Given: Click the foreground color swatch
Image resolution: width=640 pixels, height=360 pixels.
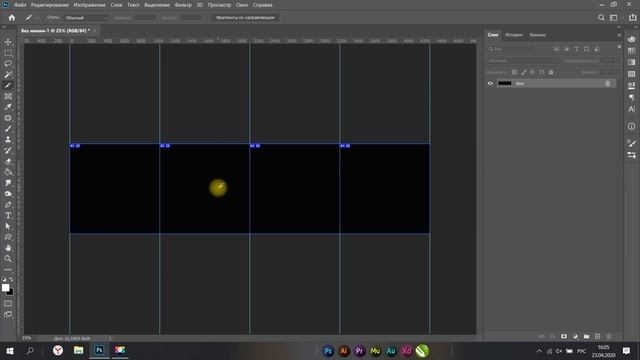Looking at the screenshot, I should (5, 288).
